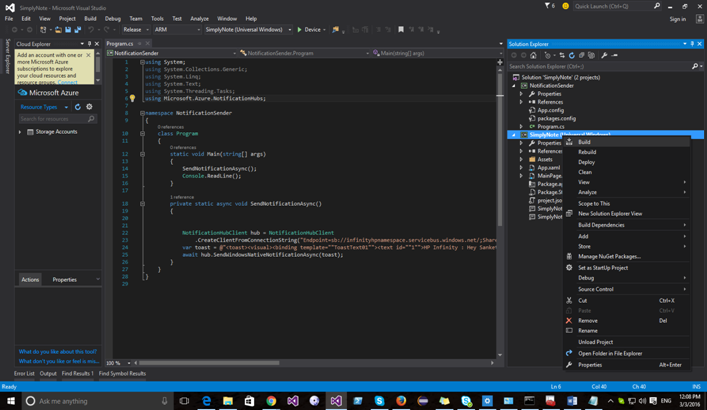Click the Save All toolbar icon
This screenshot has width=707, height=410.
[x=78, y=30]
